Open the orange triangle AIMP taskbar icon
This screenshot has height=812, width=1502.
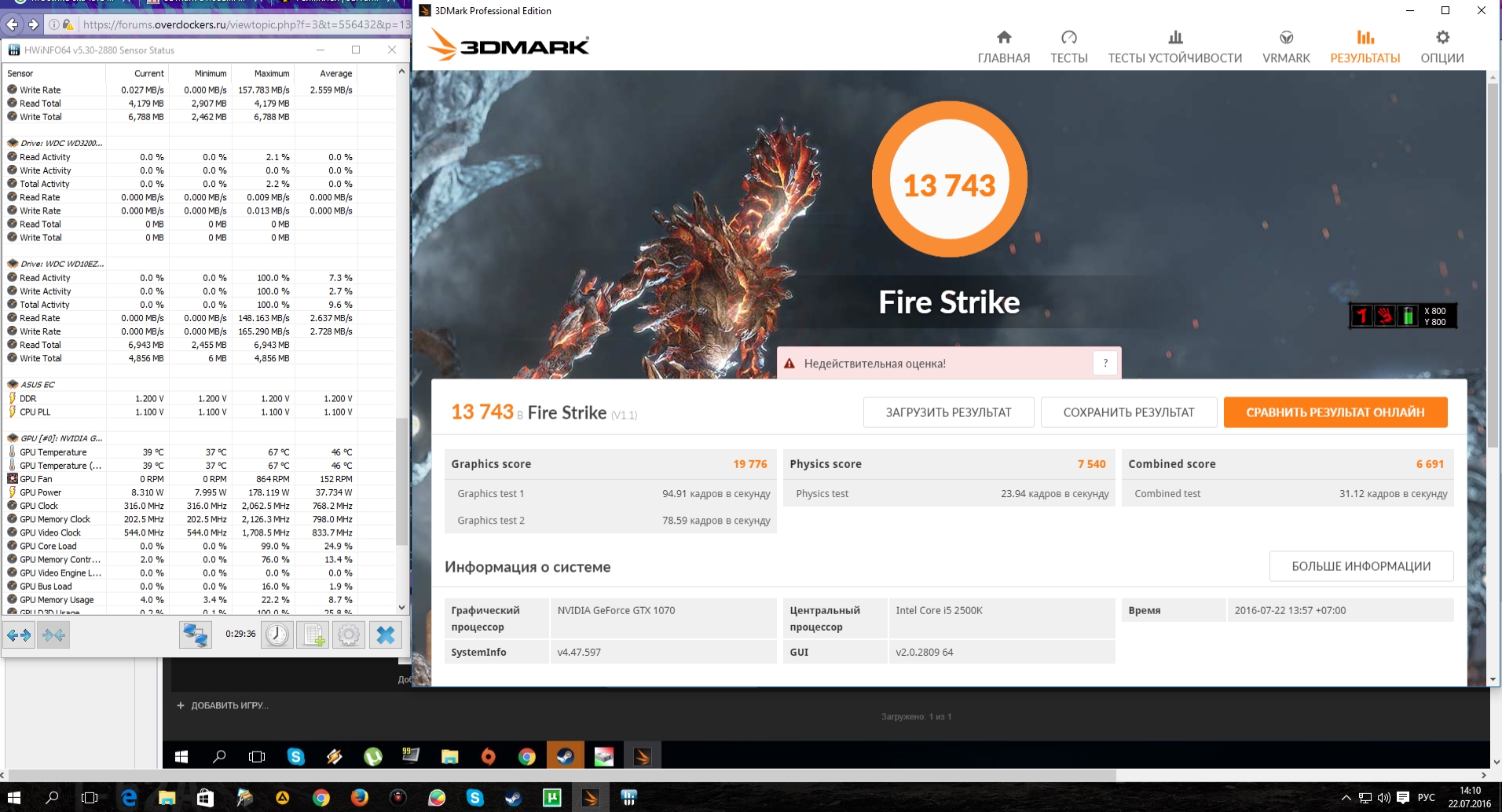click(282, 798)
